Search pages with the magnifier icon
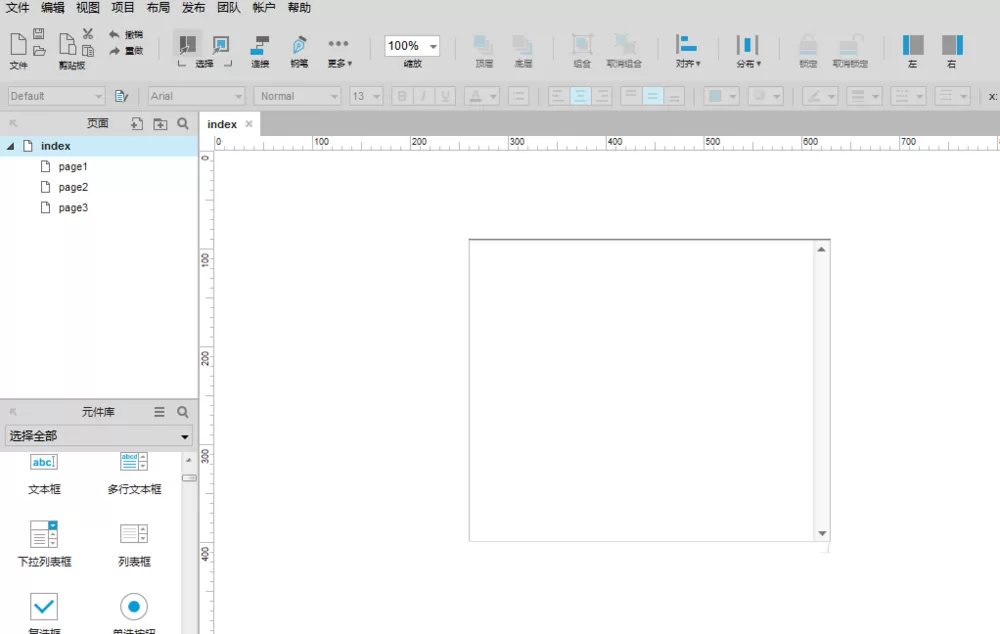1000x634 pixels. [183, 124]
